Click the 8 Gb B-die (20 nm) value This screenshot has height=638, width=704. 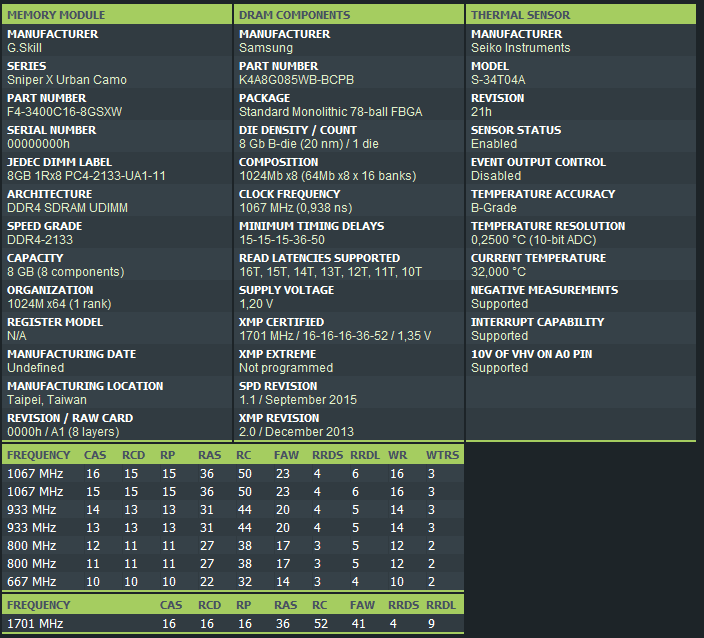pyautogui.click(x=308, y=144)
